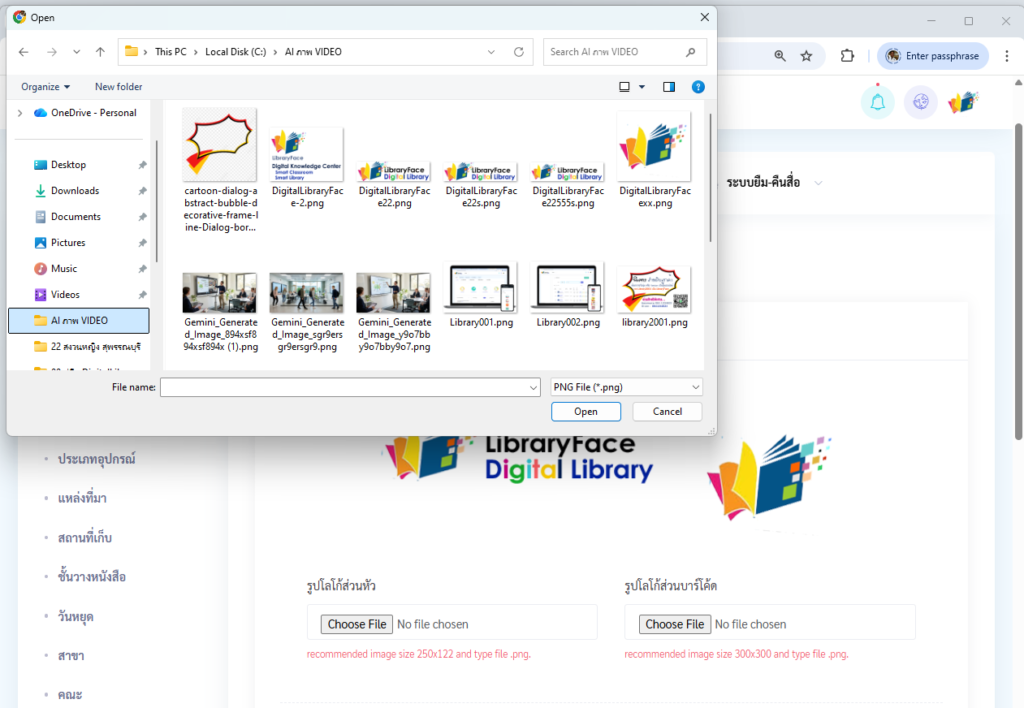Image resolution: width=1024 pixels, height=708 pixels.
Task: Click the notification bell icon
Action: 877,102
